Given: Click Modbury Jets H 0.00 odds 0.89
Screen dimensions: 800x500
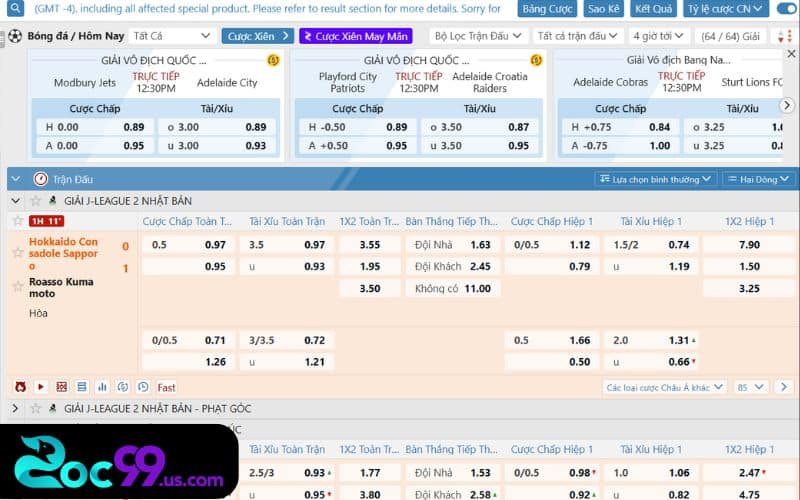Looking at the screenshot, I should [95, 127].
